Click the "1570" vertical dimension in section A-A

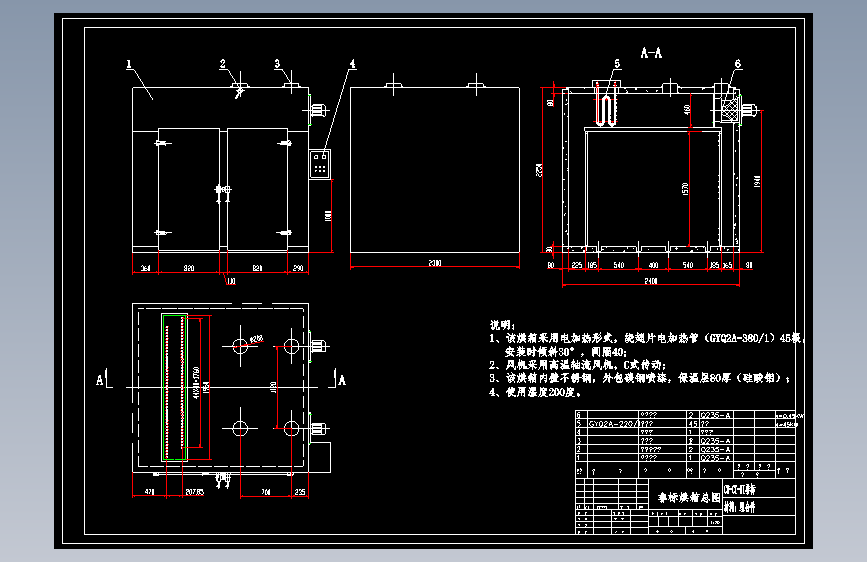[685, 189]
